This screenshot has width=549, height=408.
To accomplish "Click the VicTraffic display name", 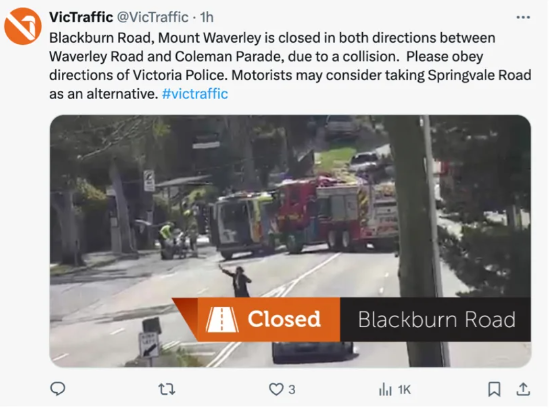I will (81, 17).
